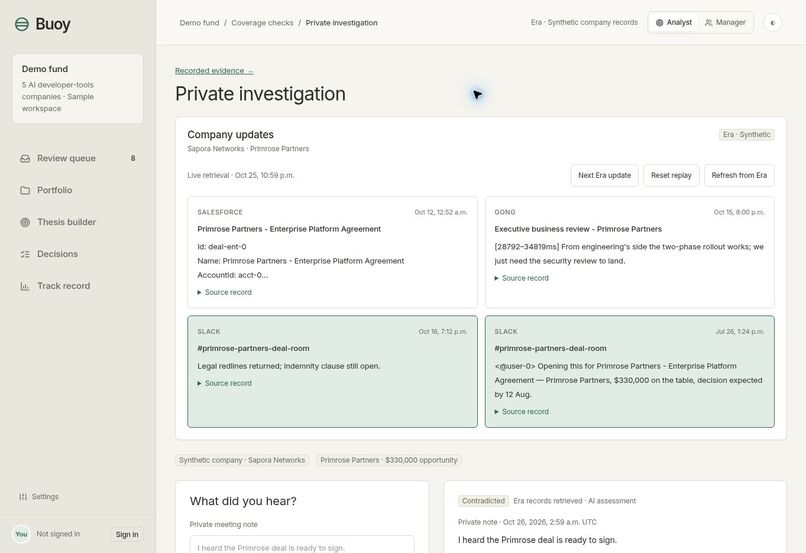The height and width of the screenshot is (553, 806).
Task: Toggle the theme switch icon
Action: click(773, 23)
